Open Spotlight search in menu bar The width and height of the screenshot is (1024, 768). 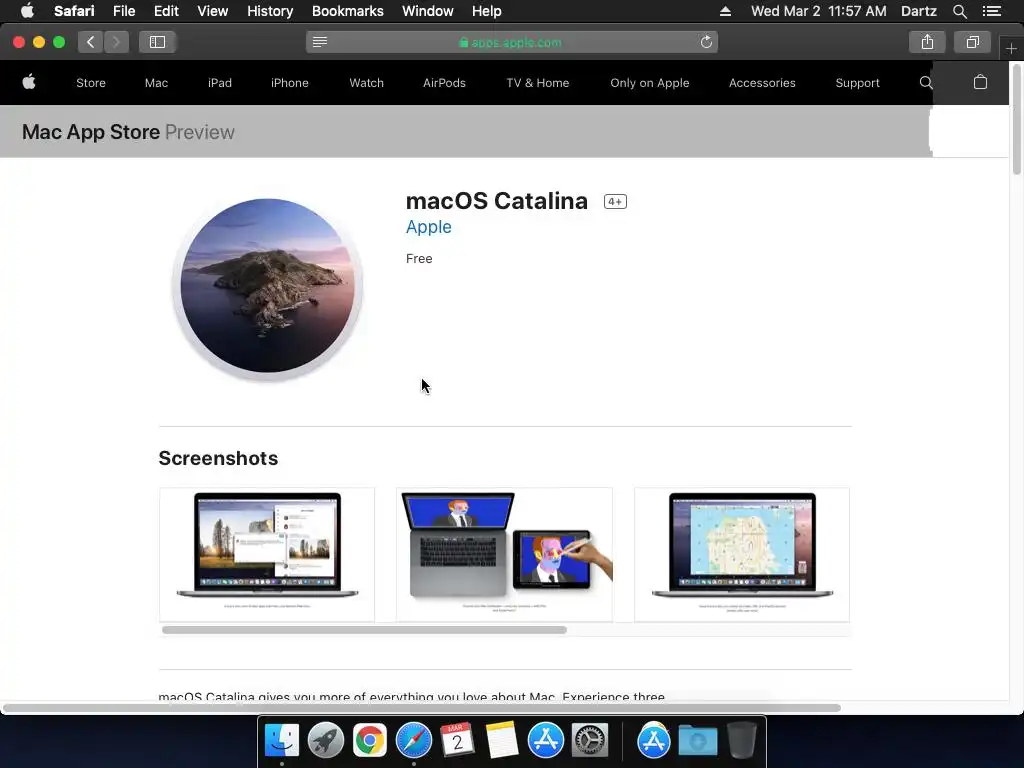pos(959,11)
